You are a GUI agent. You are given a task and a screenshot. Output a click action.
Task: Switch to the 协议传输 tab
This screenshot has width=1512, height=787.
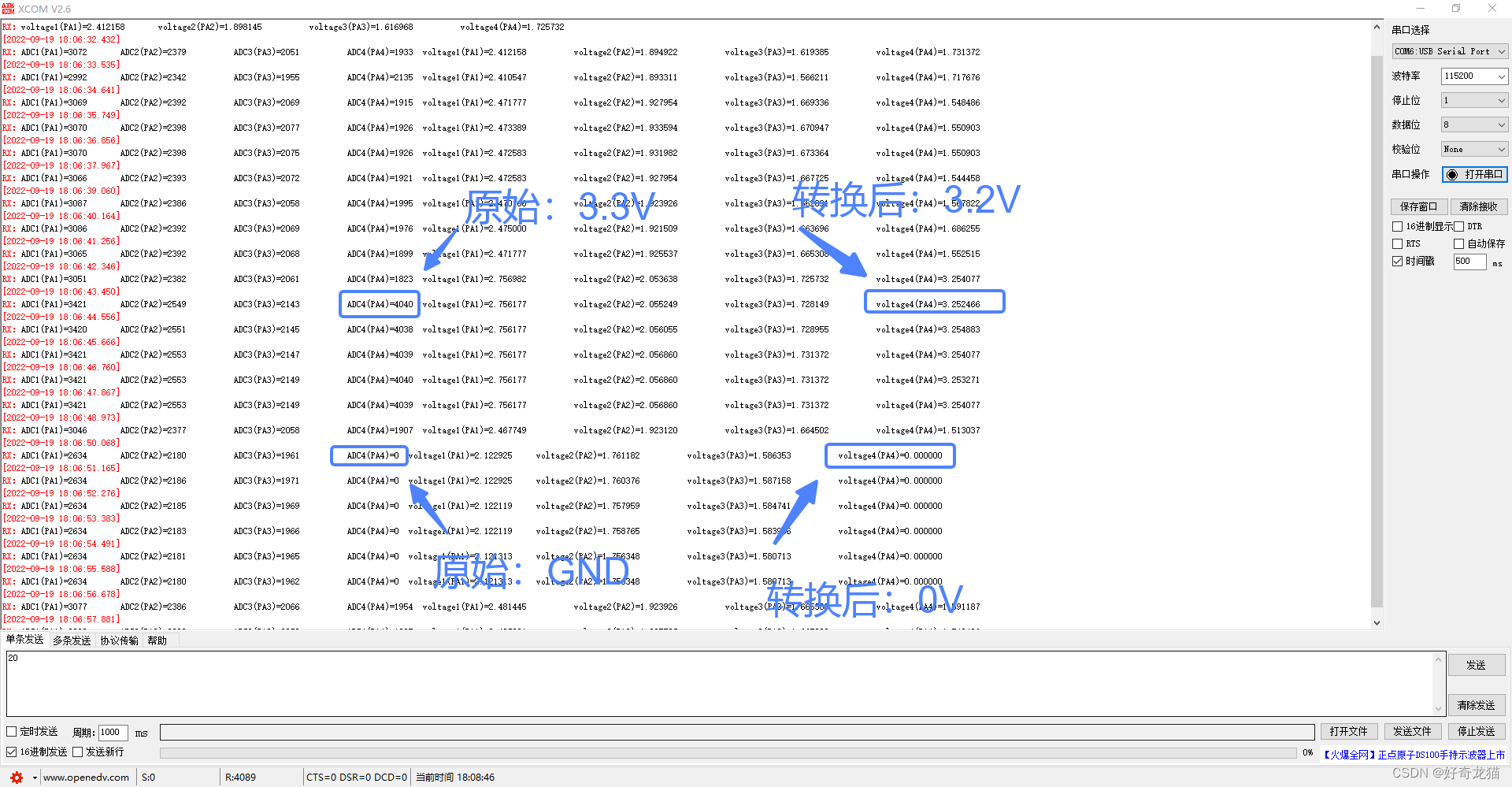(x=119, y=640)
